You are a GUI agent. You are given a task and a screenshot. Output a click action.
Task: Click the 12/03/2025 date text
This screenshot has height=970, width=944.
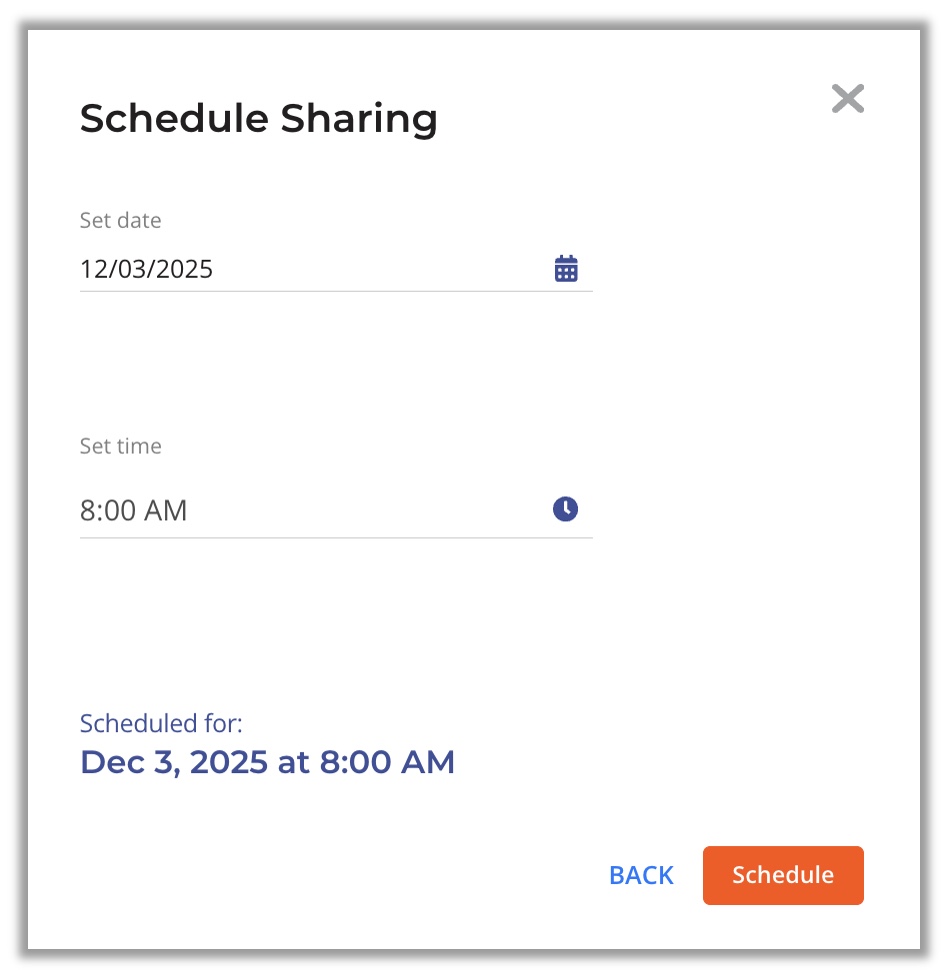146,269
